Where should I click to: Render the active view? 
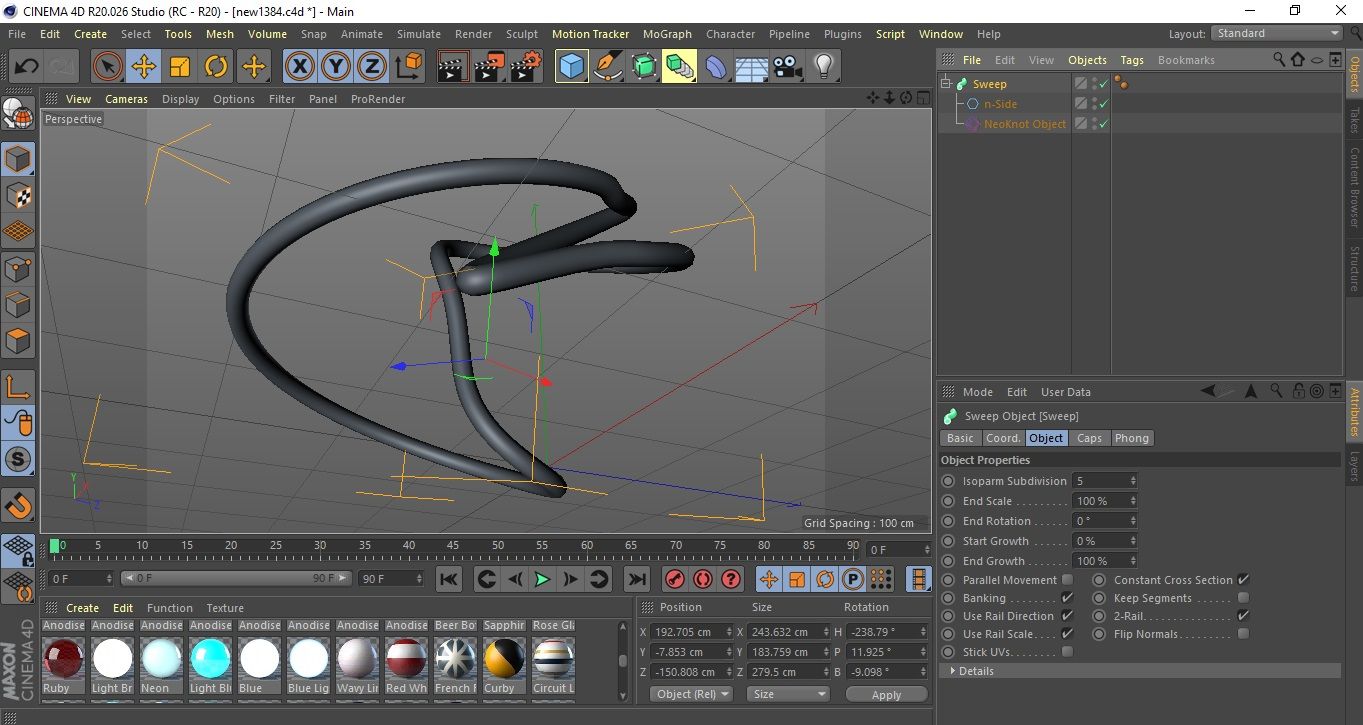(x=454, y=67)
